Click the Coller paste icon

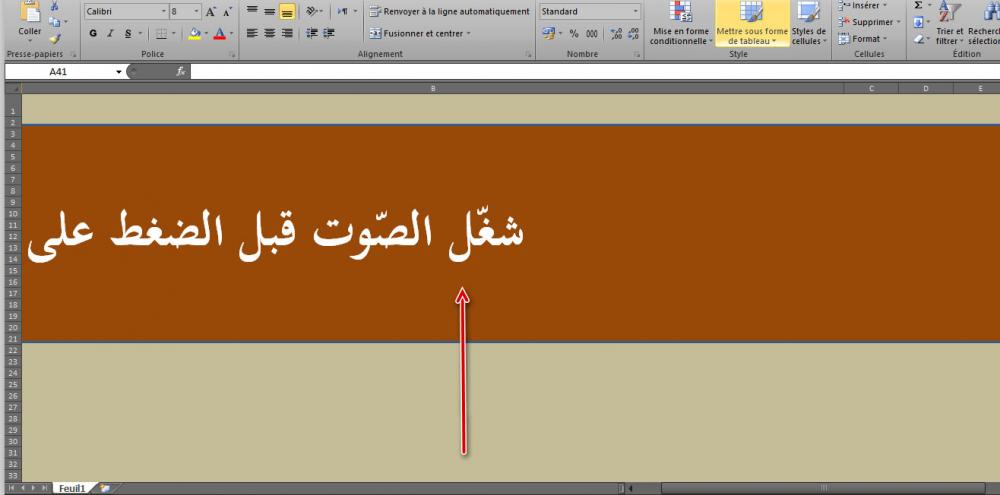tap(29, 11)
